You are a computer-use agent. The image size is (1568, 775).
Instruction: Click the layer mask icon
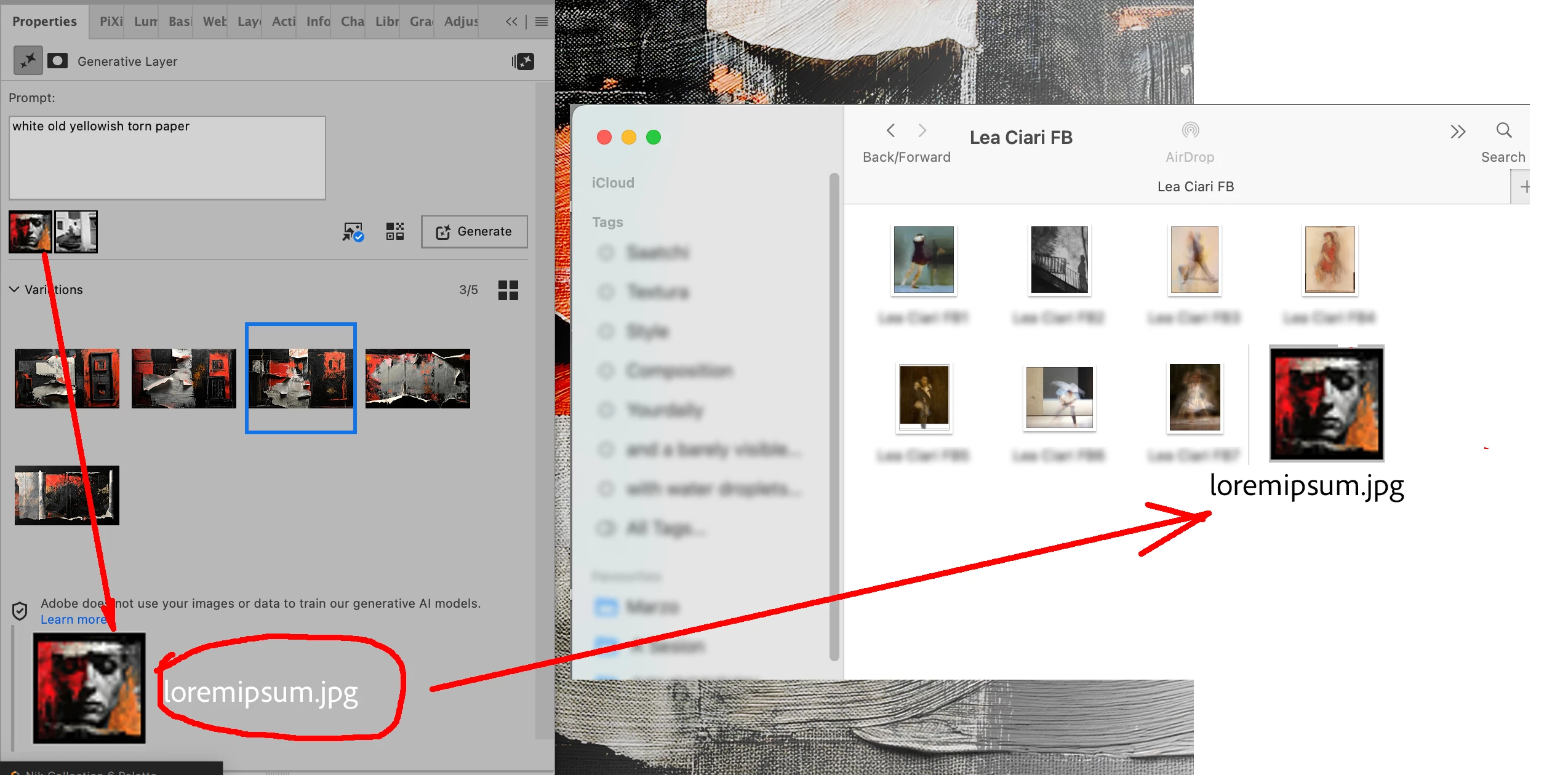tap(58, 61)
